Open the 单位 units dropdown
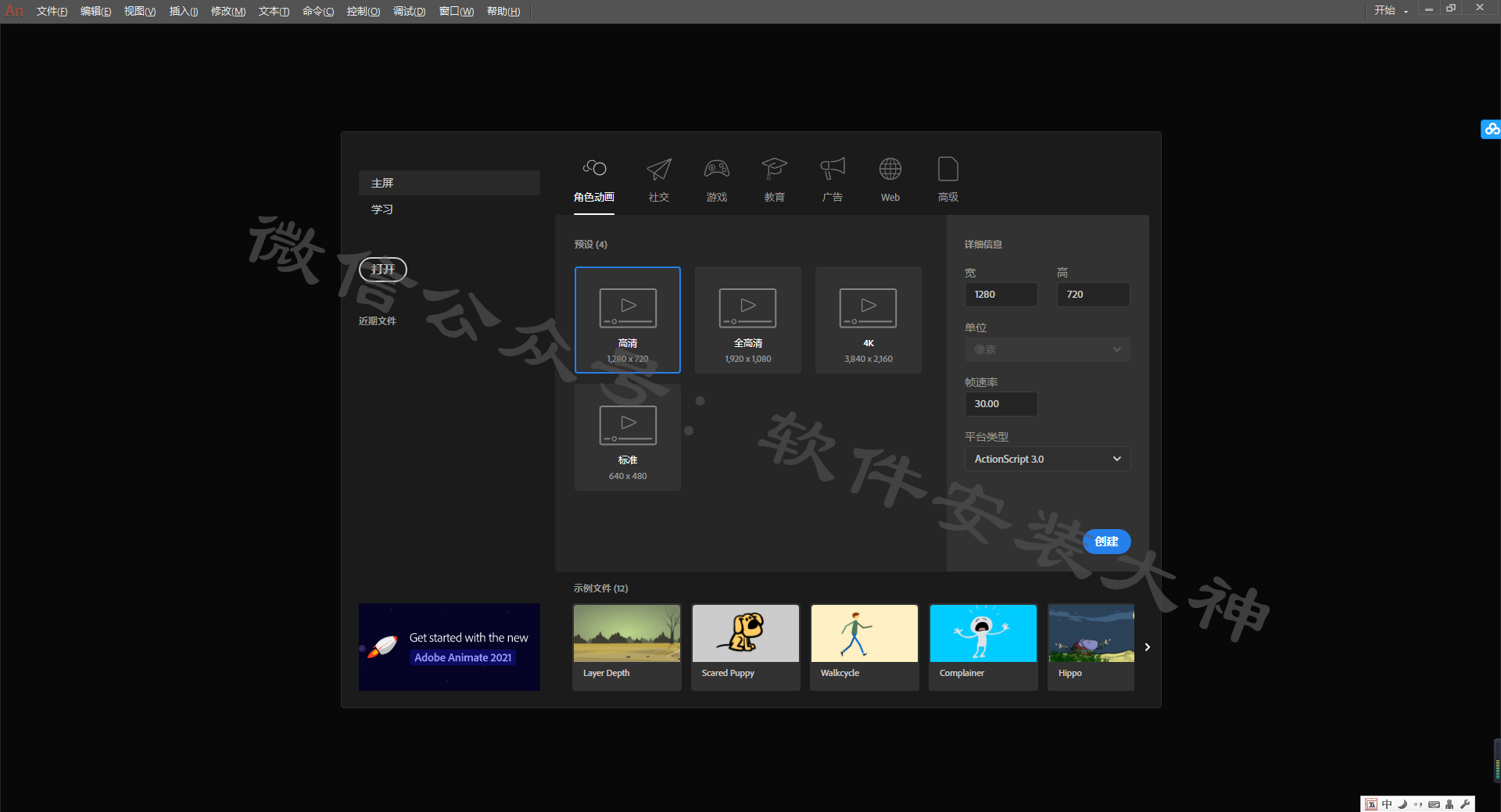This screenshot has width=1501, height=812. coord(1047,349)
